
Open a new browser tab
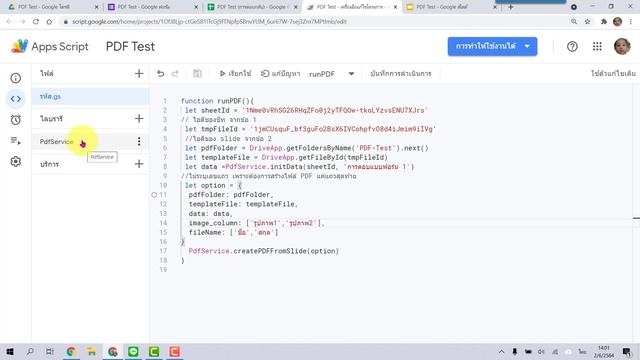(x=511, y=7)
